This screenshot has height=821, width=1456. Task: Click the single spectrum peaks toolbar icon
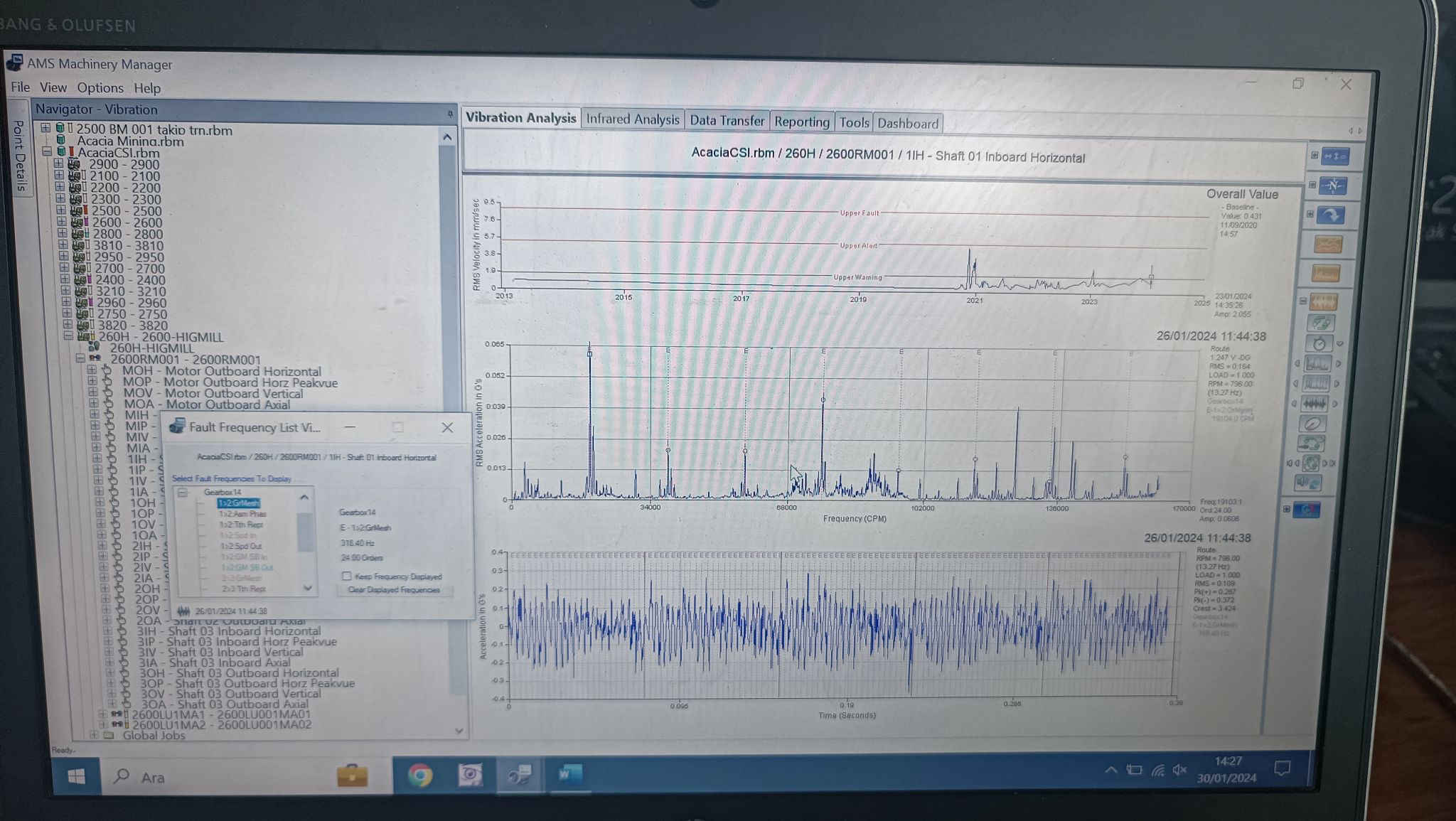click(x=1317, y=365)
